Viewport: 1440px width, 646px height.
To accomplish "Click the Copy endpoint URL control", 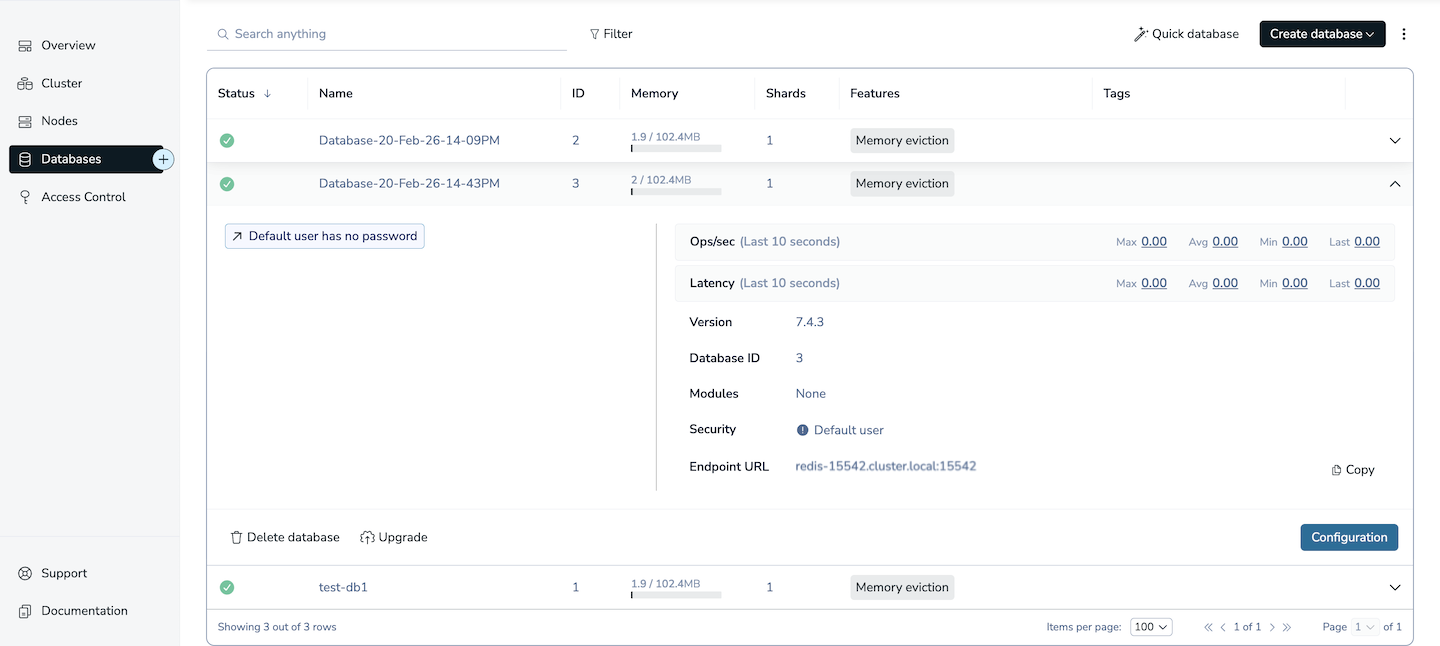I will (x=1352, y=469).
